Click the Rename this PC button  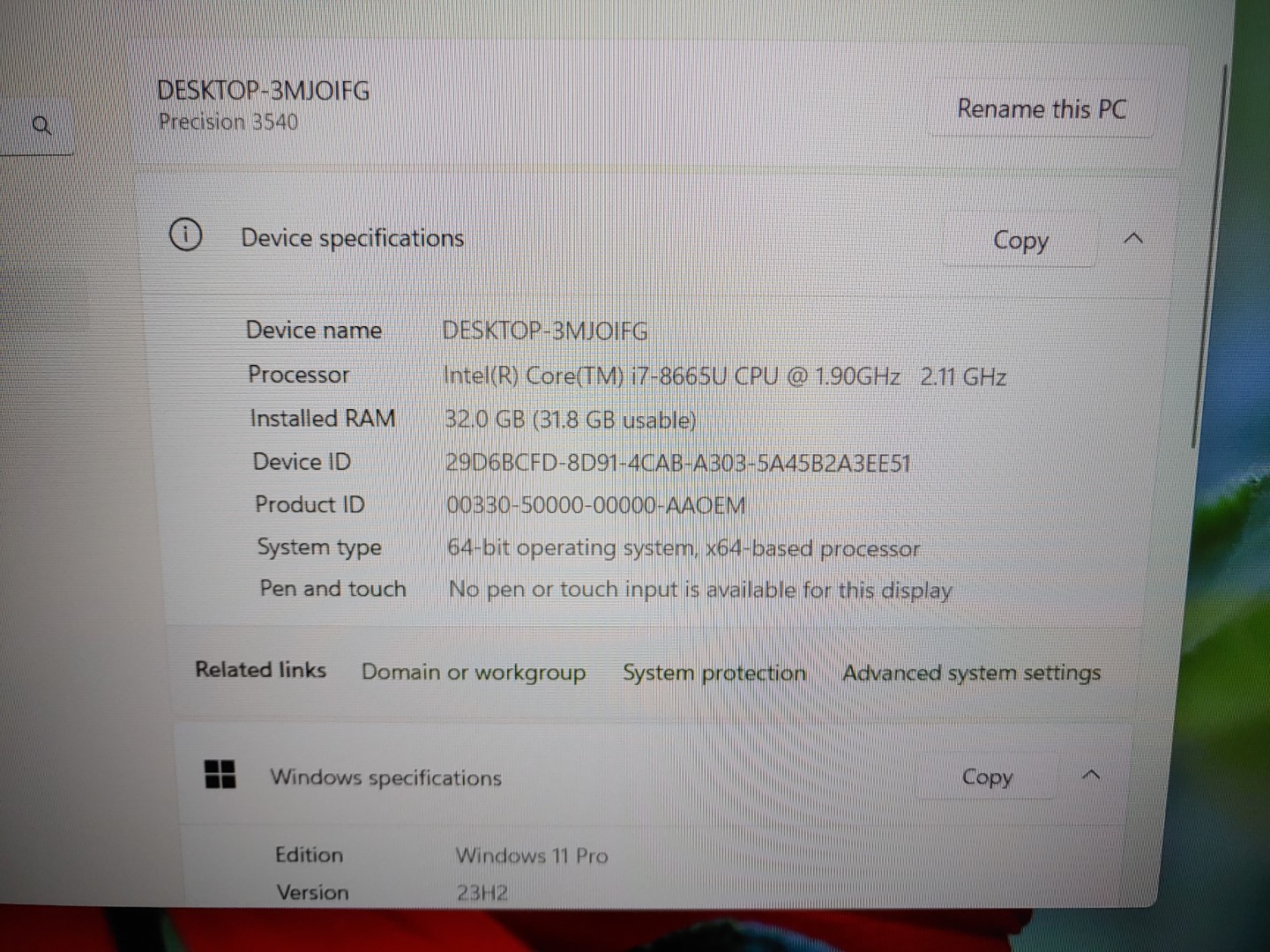[1042, 109]
